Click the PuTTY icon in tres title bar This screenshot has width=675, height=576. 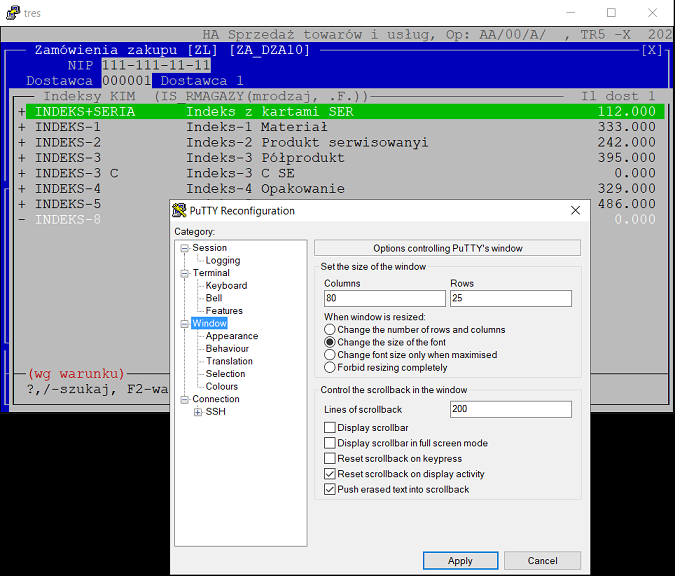pos(13,12)
